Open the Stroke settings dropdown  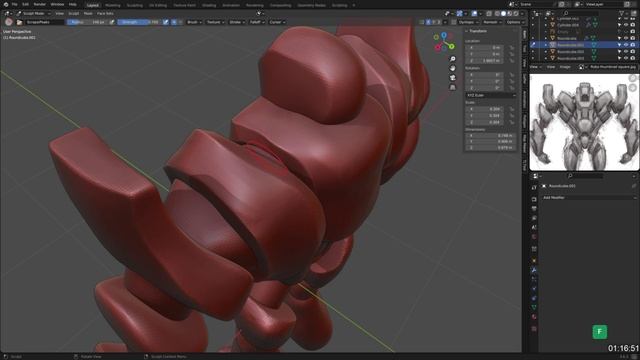coord(237,22)
